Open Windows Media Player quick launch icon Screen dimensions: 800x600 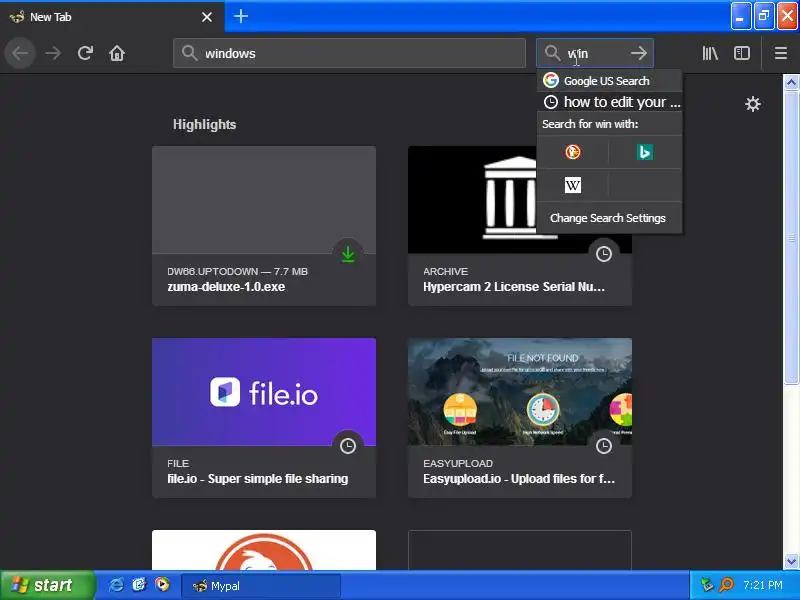tap(162, 585)
